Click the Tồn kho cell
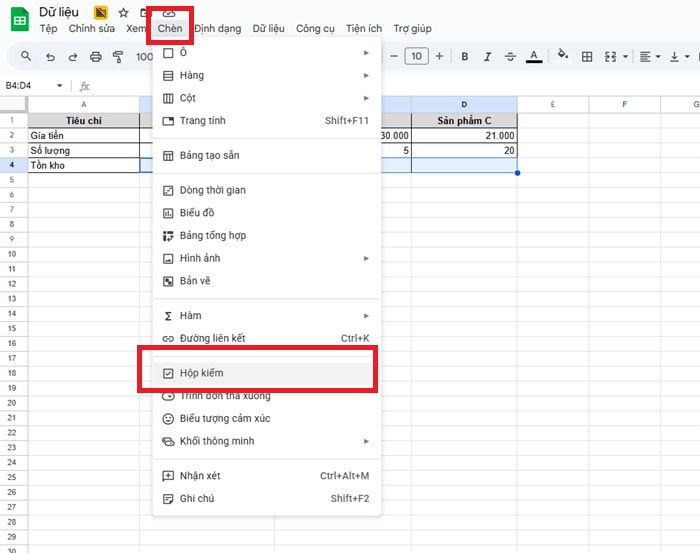Screen dimensions: 700x553 coord(83,165)
